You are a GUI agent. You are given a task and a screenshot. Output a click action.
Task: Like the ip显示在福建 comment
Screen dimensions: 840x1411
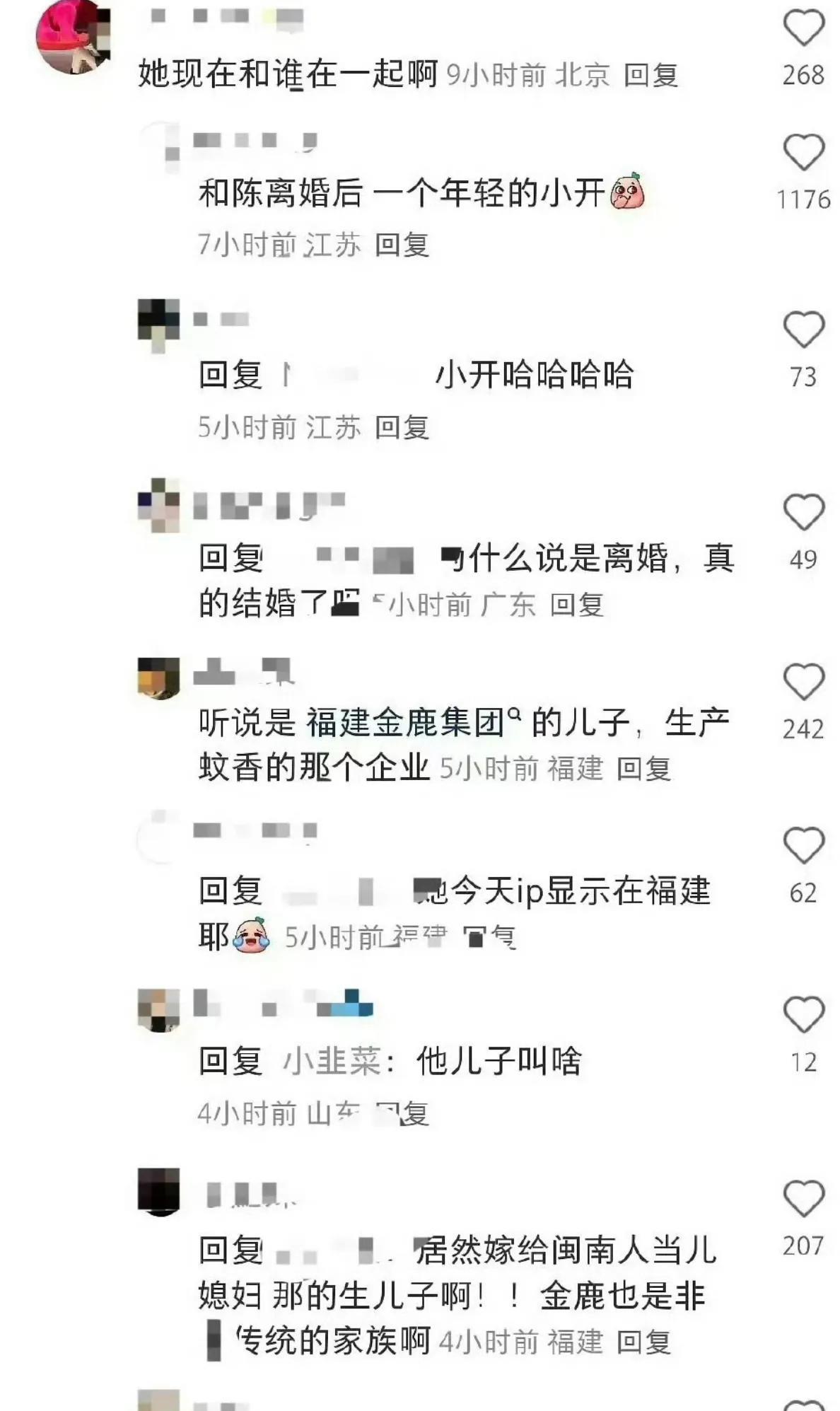point(803,845)
